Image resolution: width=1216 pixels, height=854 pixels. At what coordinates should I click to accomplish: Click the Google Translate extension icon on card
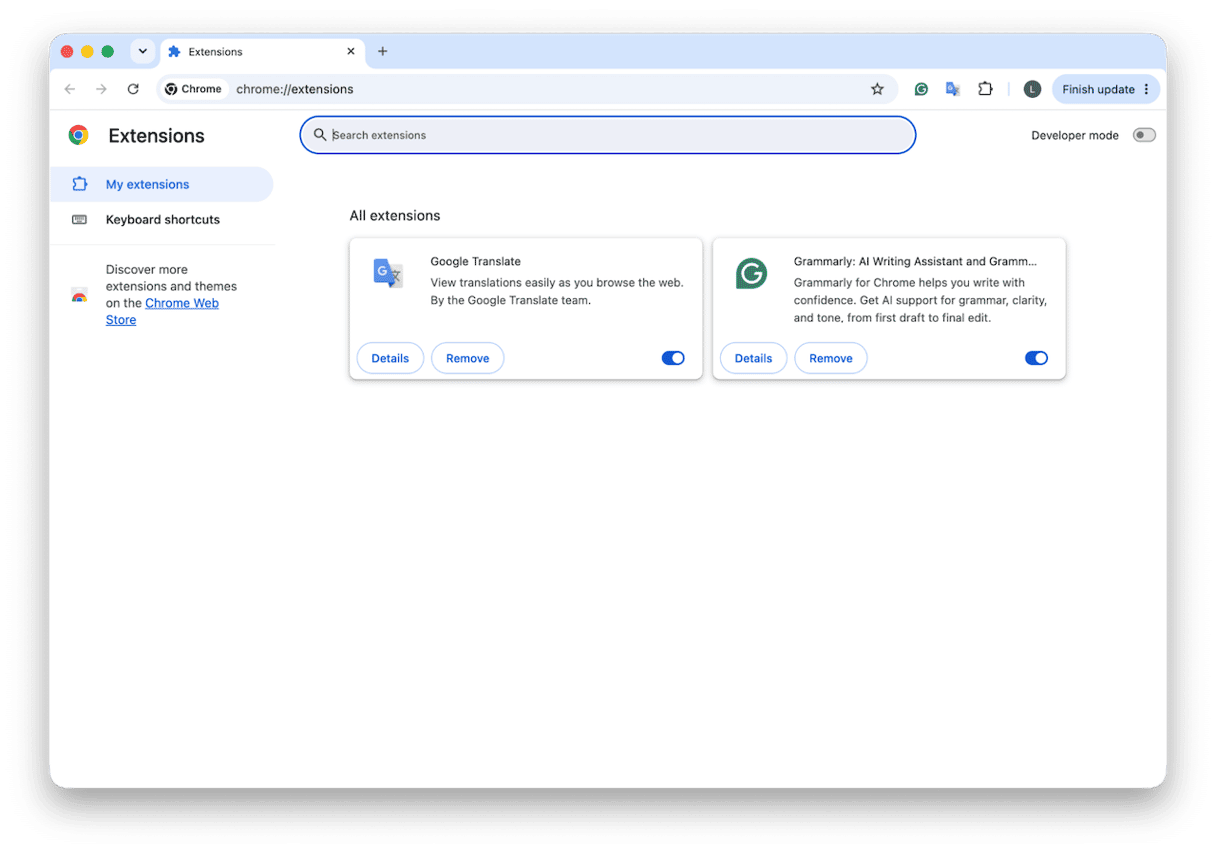(388, 273)
